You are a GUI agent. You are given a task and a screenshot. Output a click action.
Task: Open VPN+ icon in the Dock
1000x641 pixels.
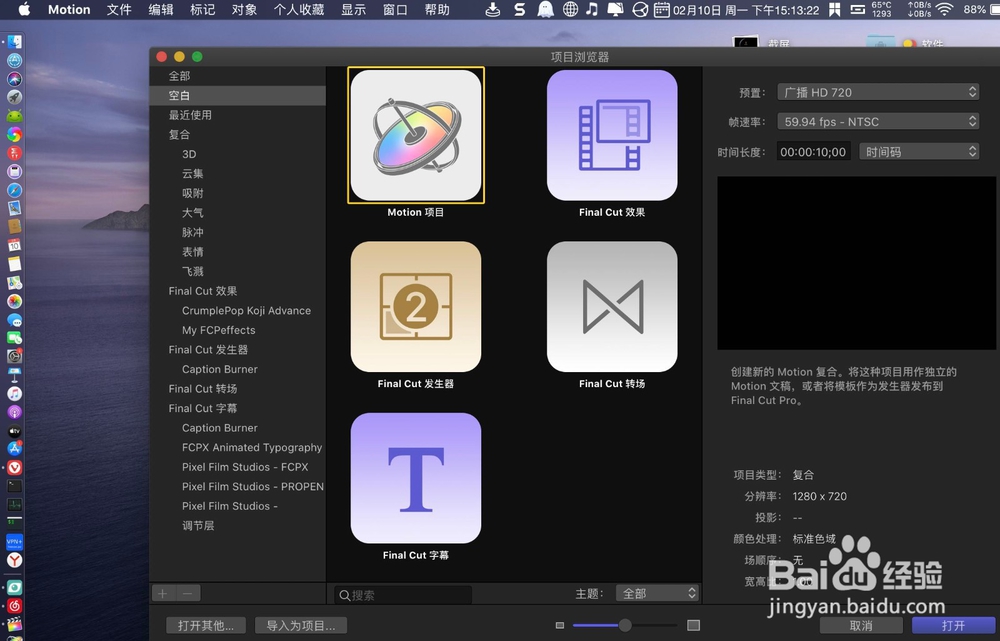coord(14,542)
